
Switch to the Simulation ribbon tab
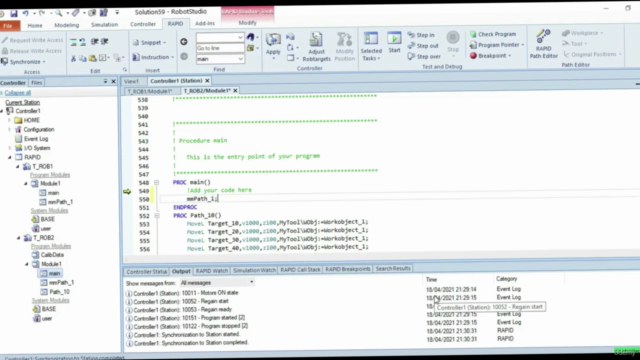[104, 24]
